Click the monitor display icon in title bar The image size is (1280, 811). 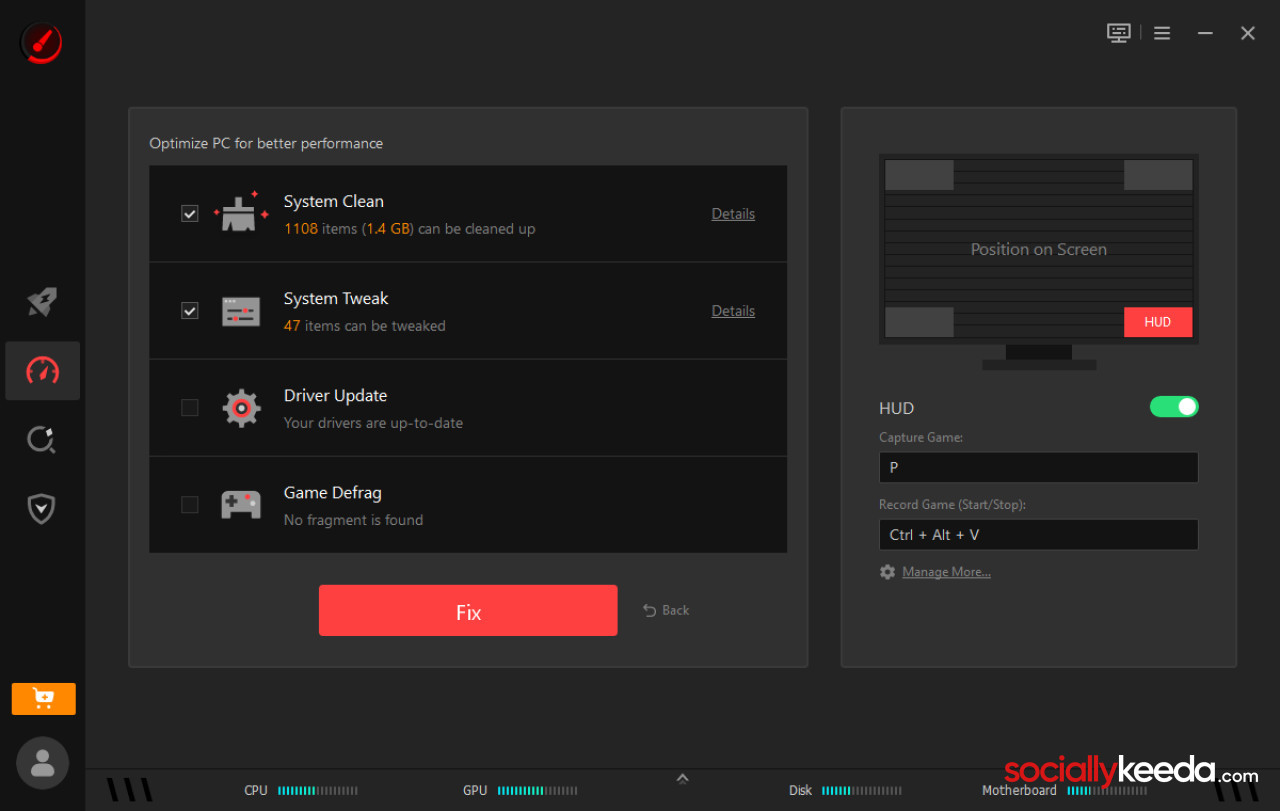pyautogui.click(x=1119, y=33)
